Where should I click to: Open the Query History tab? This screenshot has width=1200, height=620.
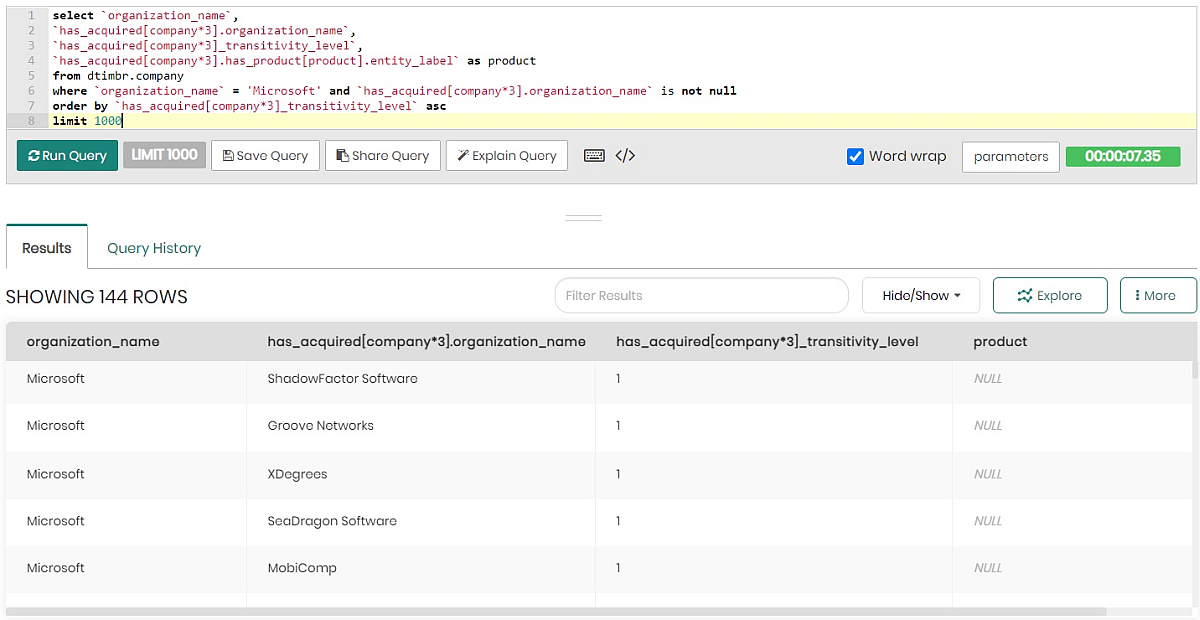[x=154, y=248]
